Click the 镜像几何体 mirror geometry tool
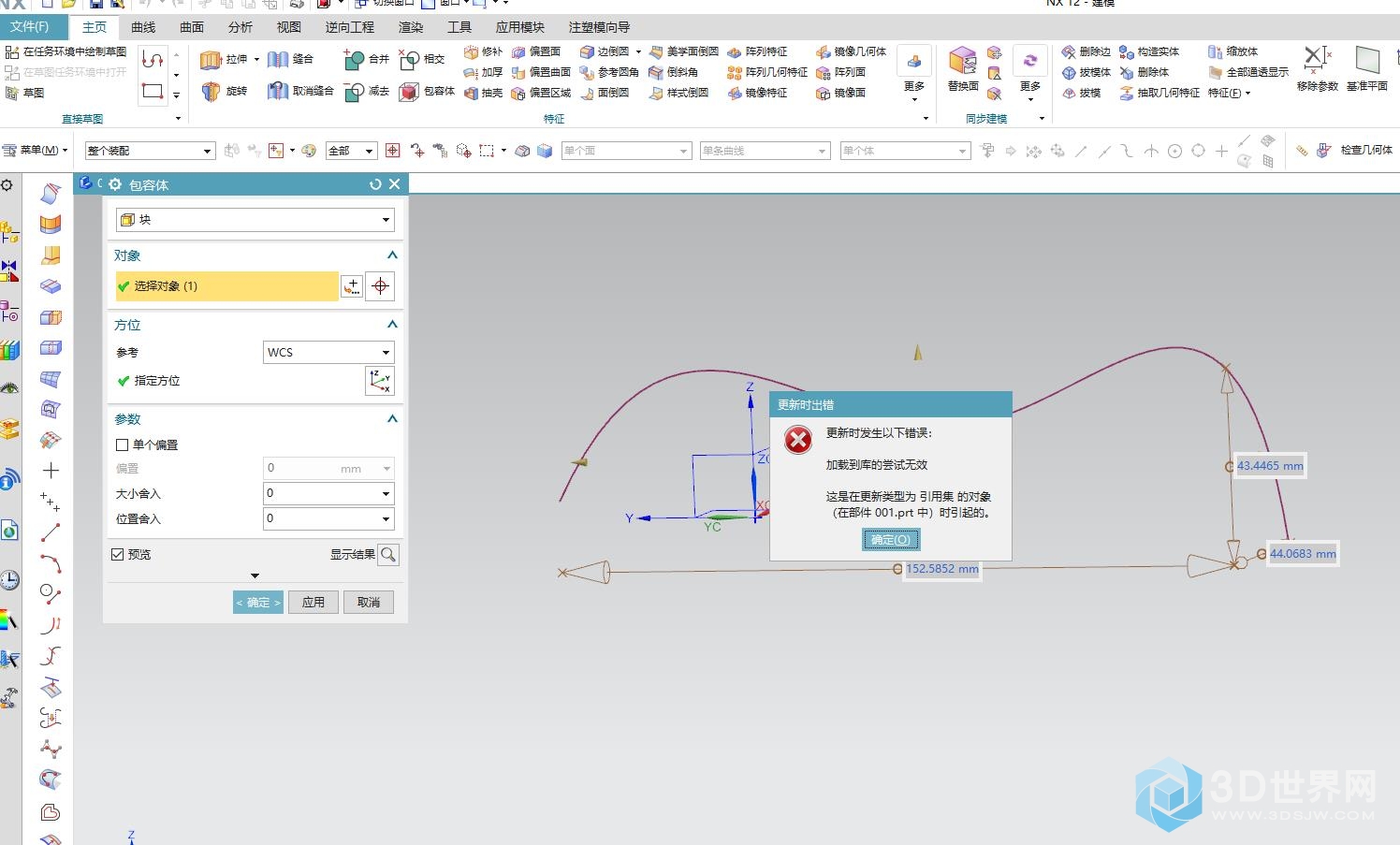Viewport: 1400px width, 845px height. tap(851, 51)
